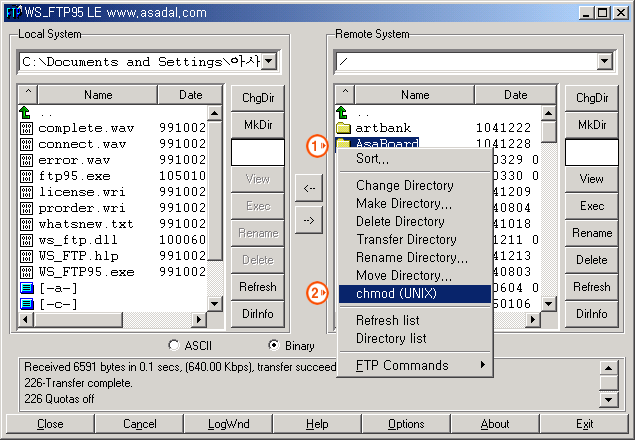Image resolution: width=635 pixels, height=440 pixels.
Task: Click the local MkDir button
Action: point(258,125)
